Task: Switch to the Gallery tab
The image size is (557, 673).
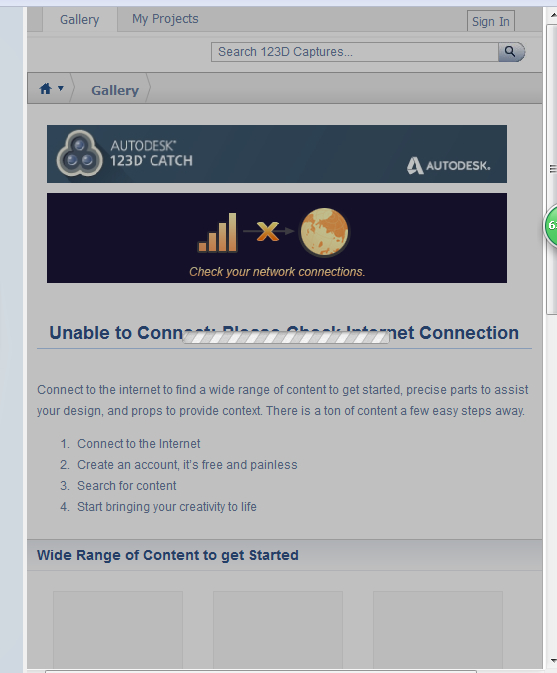Action: (x=80, y=20)
